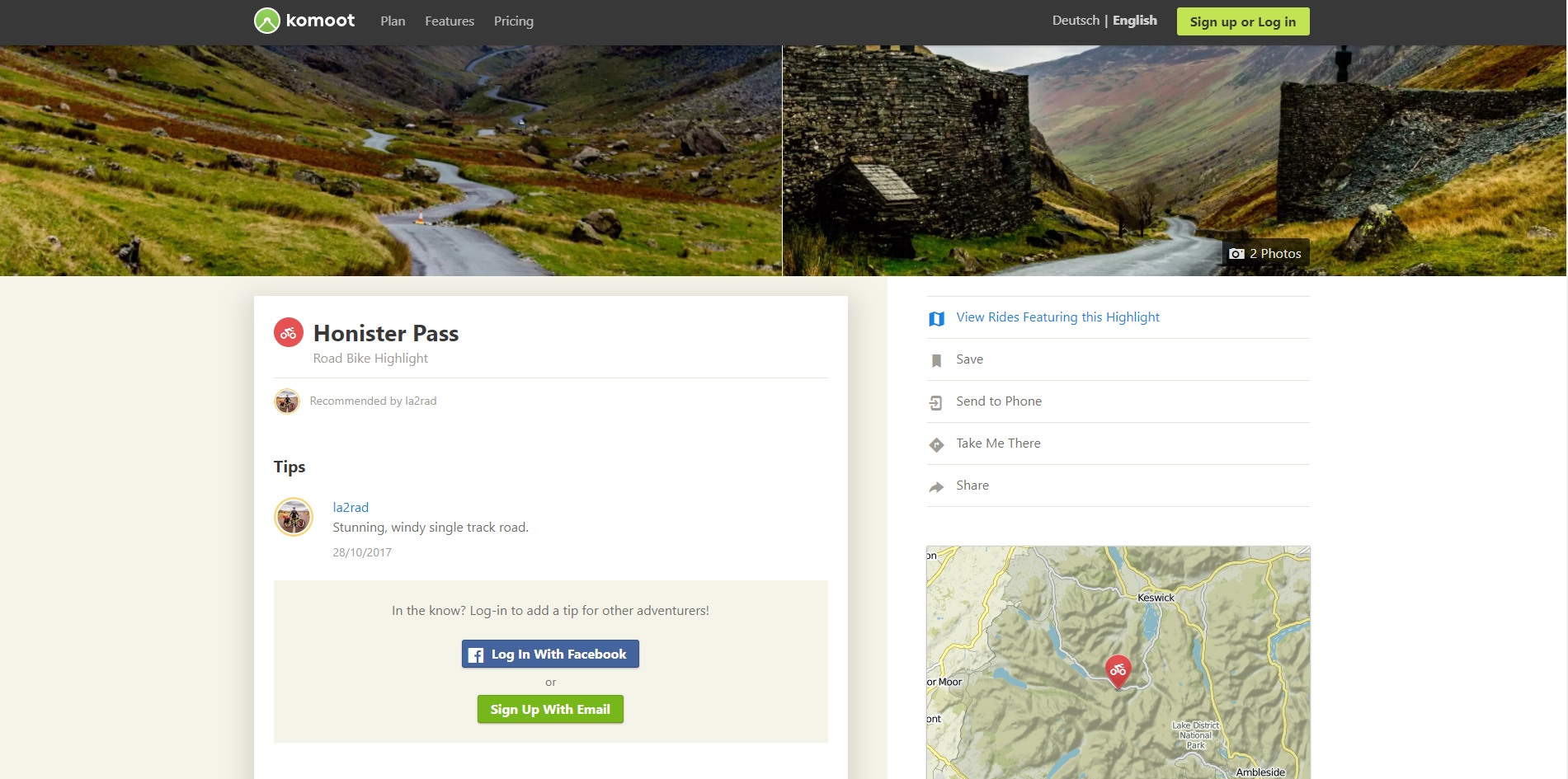
Task: Select English language option
Action: [x=1134, y=21]
